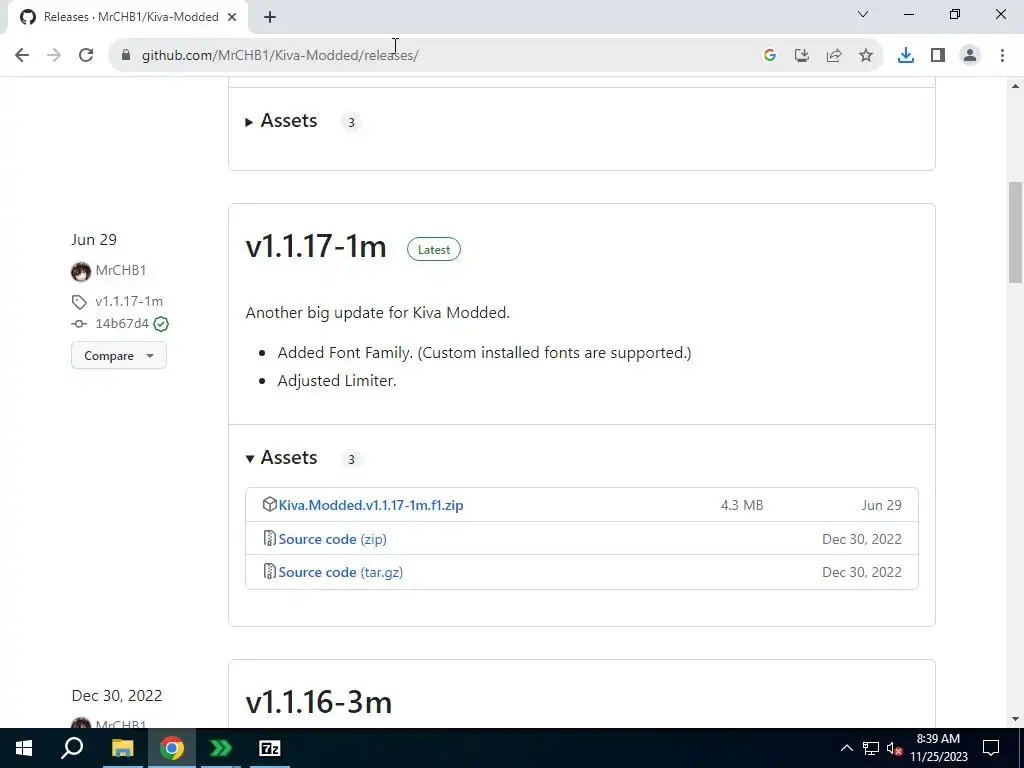Open the v1.1.17-1m release title
The height and width of the screenshot is (768, 1024).
click(316, 247)
